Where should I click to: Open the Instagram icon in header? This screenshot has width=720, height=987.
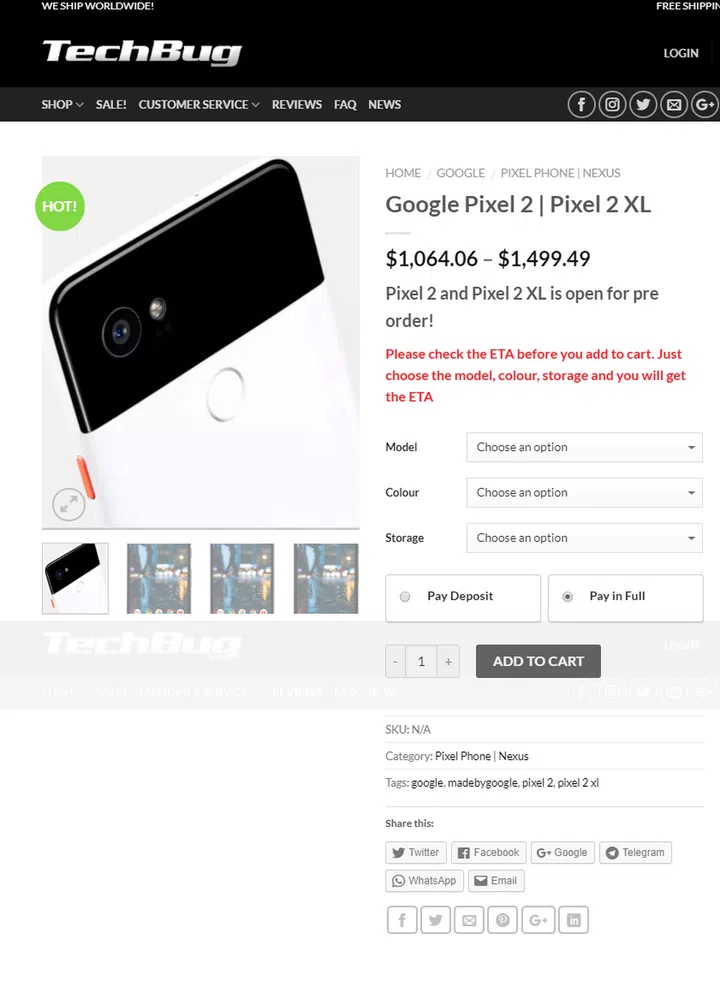[613, 105]
